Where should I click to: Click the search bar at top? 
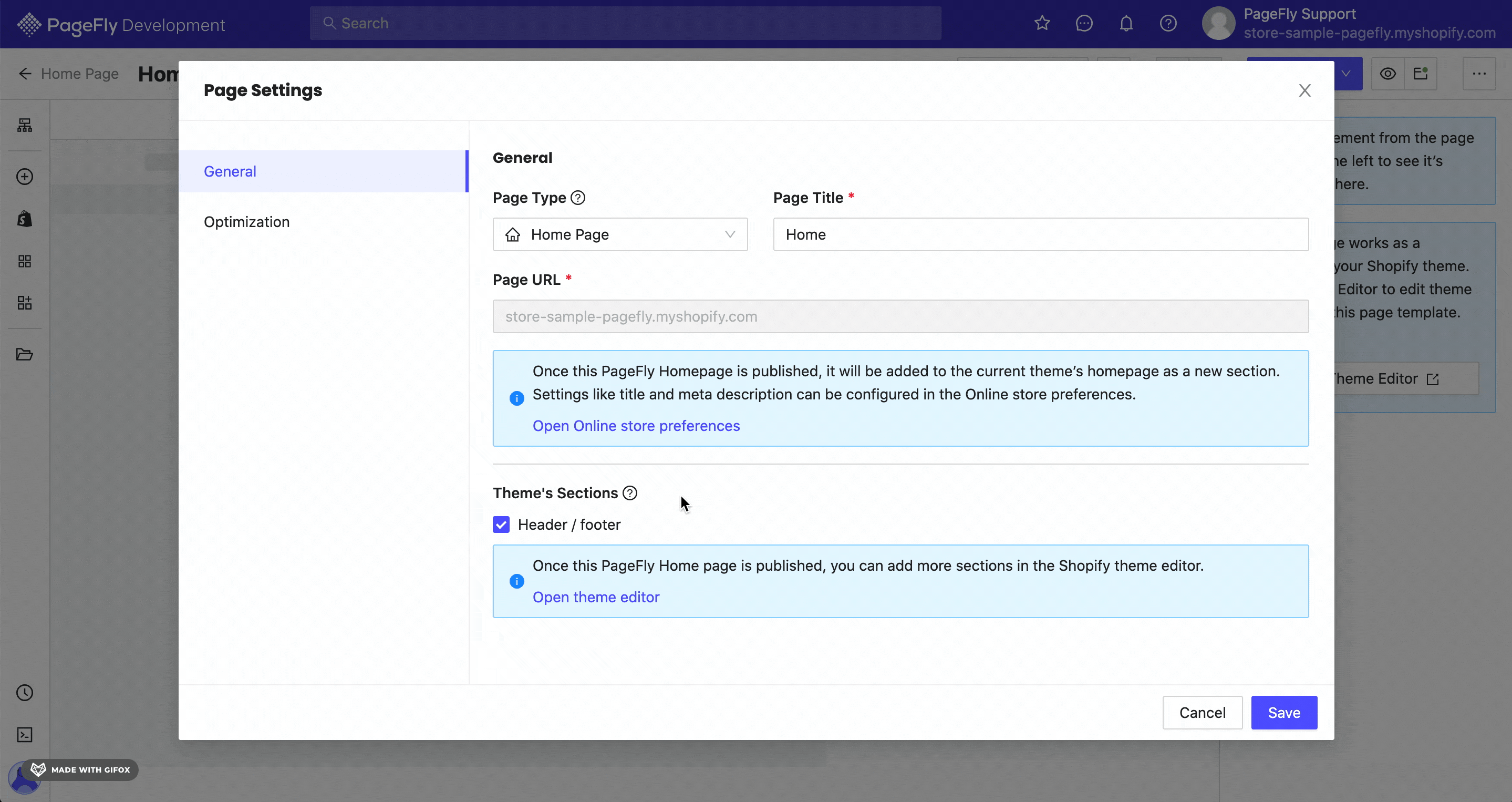626,24
